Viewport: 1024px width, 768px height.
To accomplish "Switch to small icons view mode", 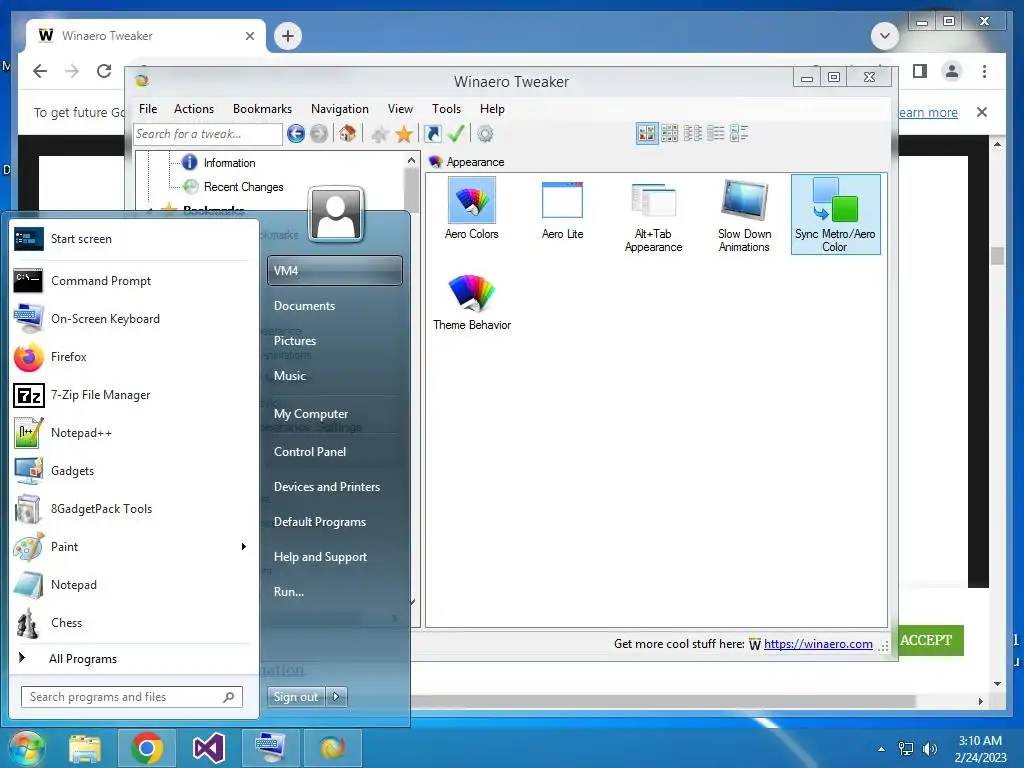I will [693, 134].
